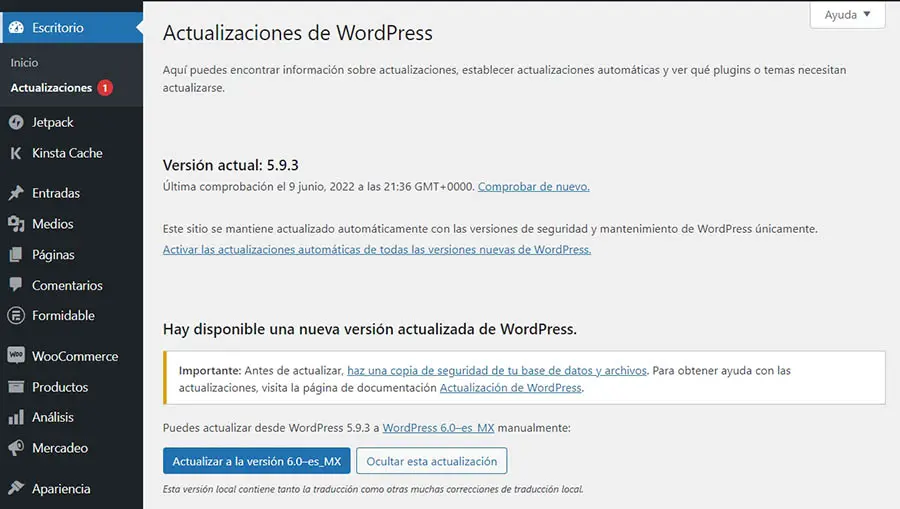Click the Kinsta Cache K icon

pyautogui.click(x=16, y=153)
